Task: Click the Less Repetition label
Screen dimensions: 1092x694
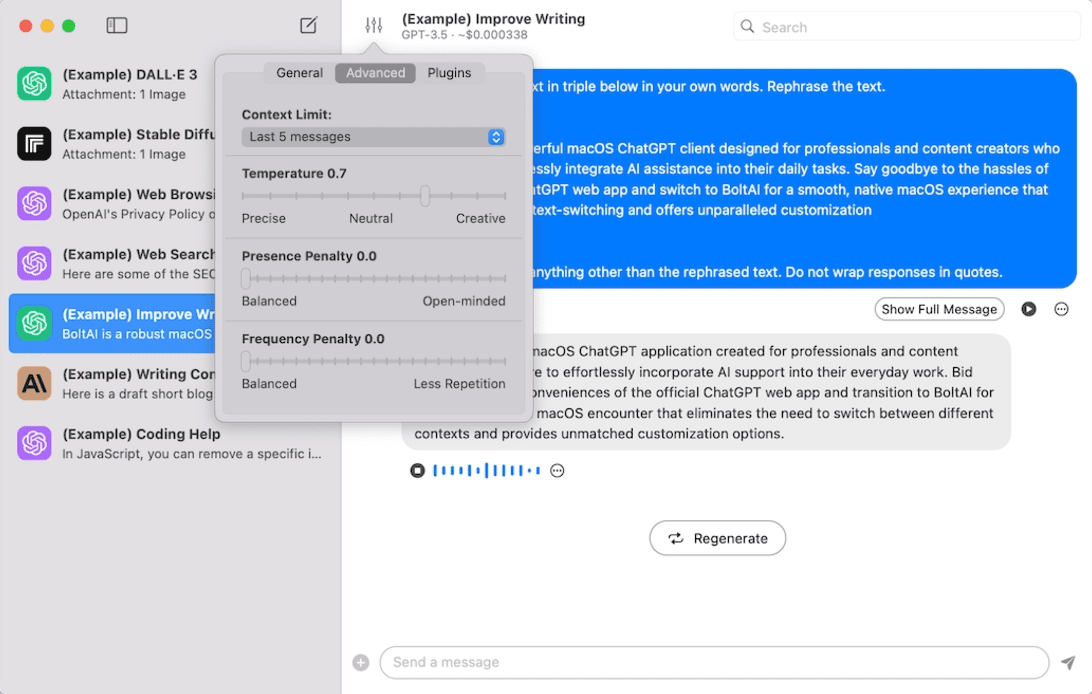Action: [x=460, y=384]
